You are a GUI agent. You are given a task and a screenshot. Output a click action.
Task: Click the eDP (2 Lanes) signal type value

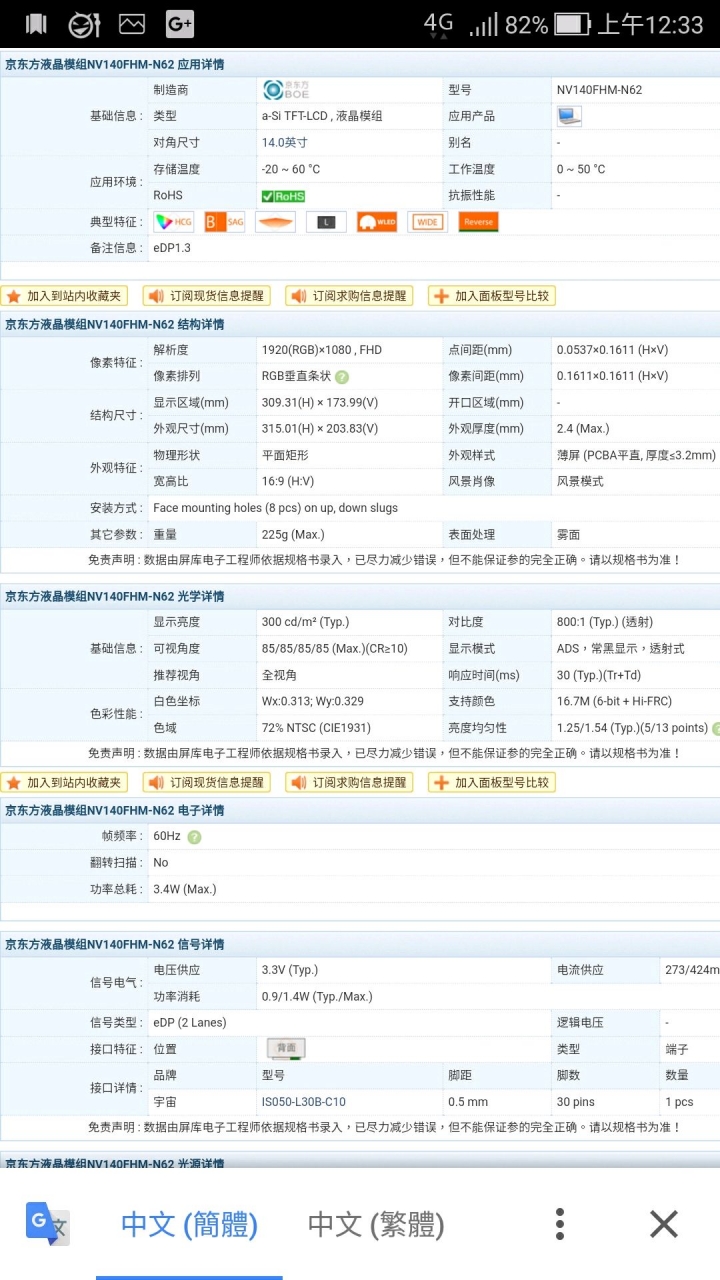[190, 1022]
